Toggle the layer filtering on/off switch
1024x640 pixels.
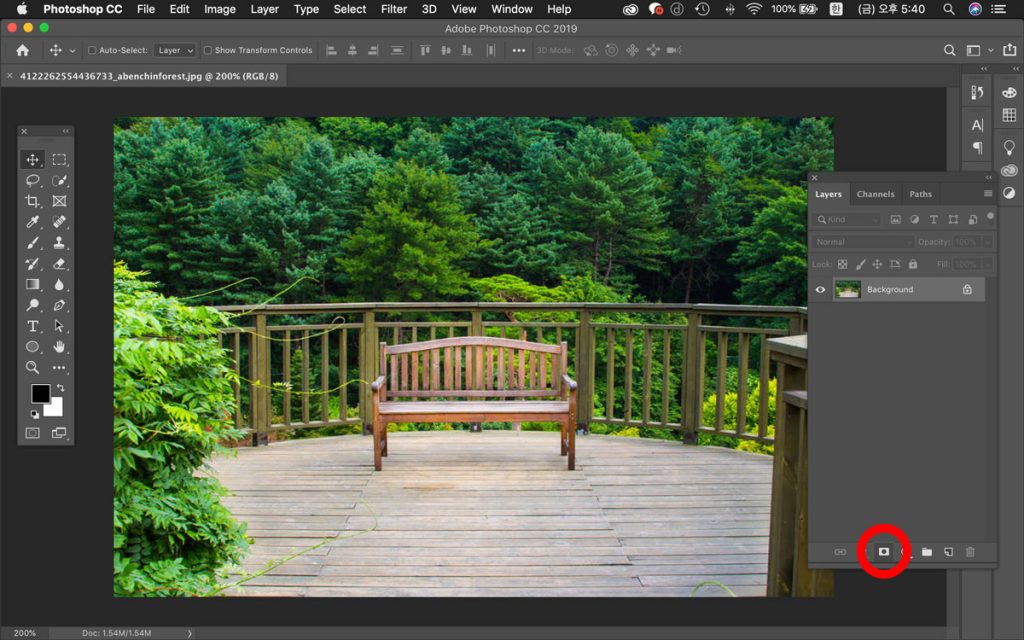pos(991,216)
